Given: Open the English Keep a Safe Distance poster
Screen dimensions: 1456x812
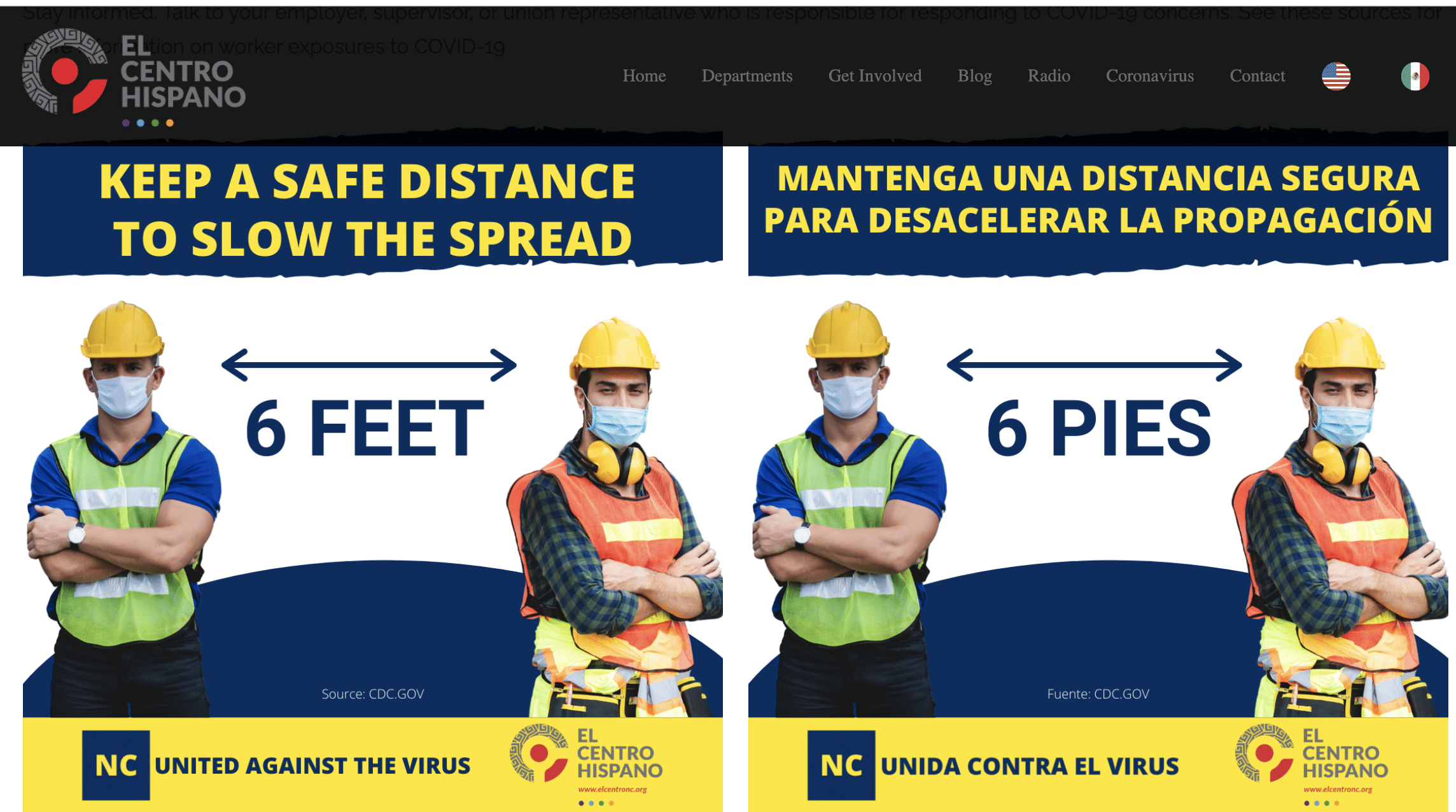Looking at the screenshot, I should pos(373,479).
